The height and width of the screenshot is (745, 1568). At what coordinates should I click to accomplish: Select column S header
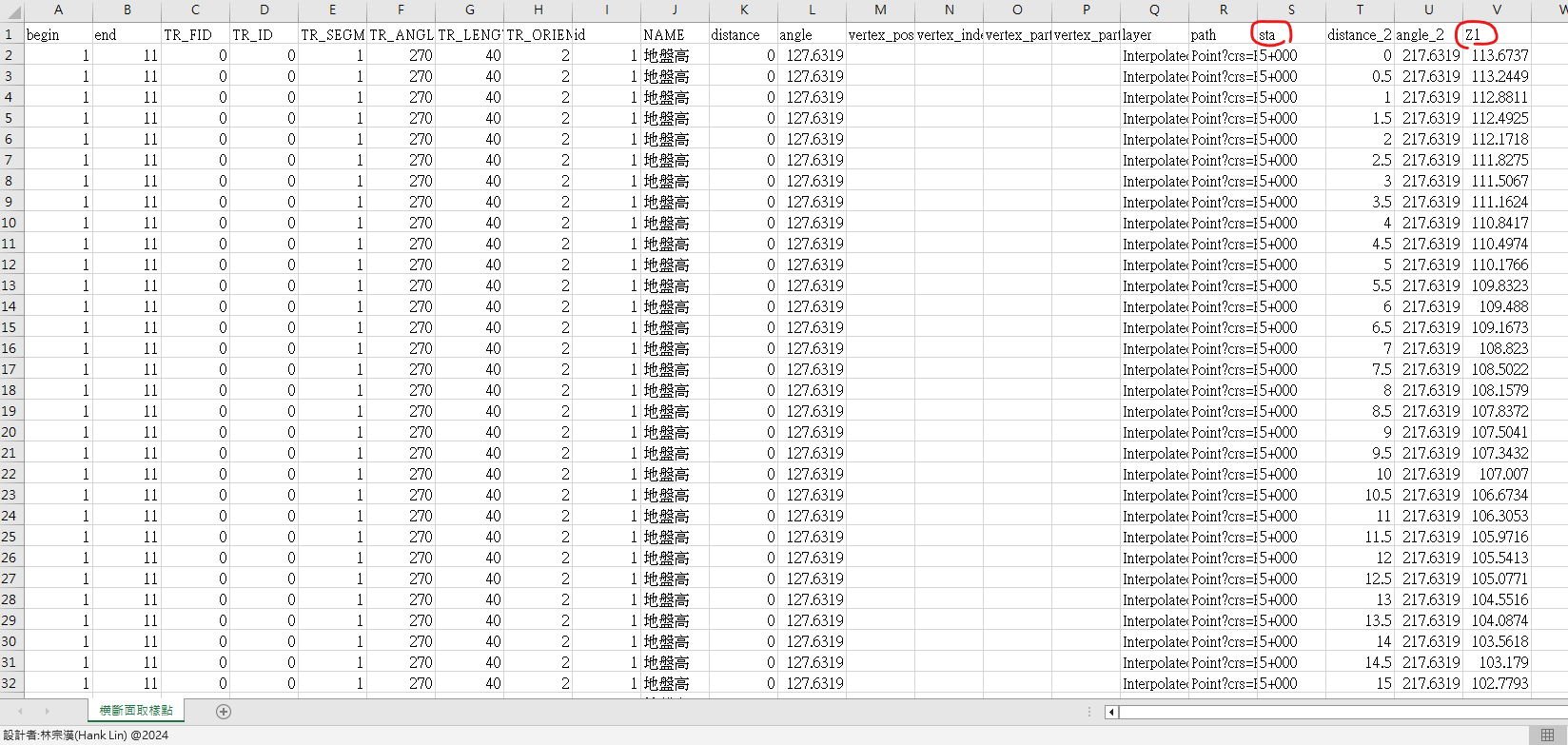point(1291,10)
